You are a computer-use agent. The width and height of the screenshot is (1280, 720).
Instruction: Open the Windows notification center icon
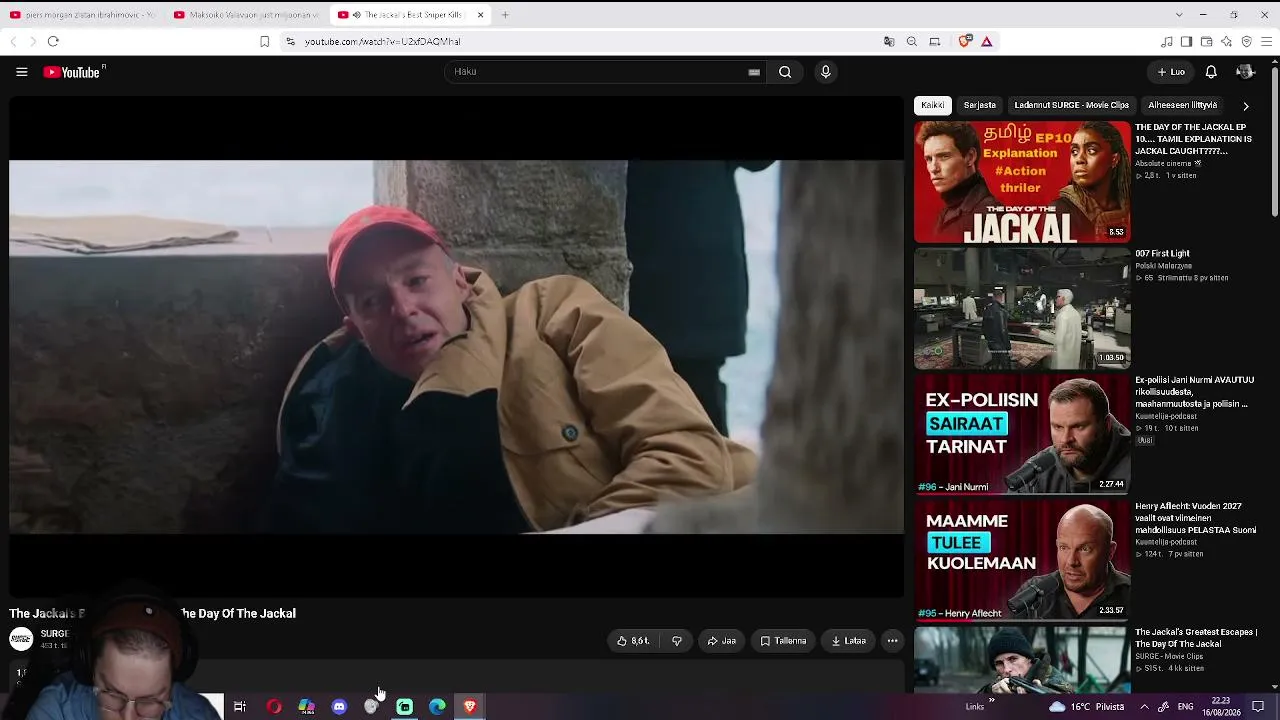(x=1258, y=707)
